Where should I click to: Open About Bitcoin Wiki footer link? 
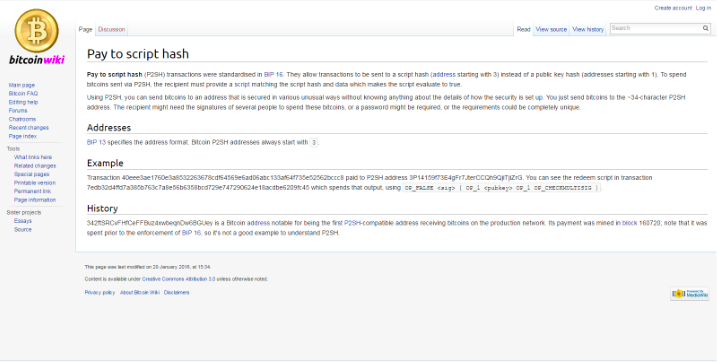[140, 292]
